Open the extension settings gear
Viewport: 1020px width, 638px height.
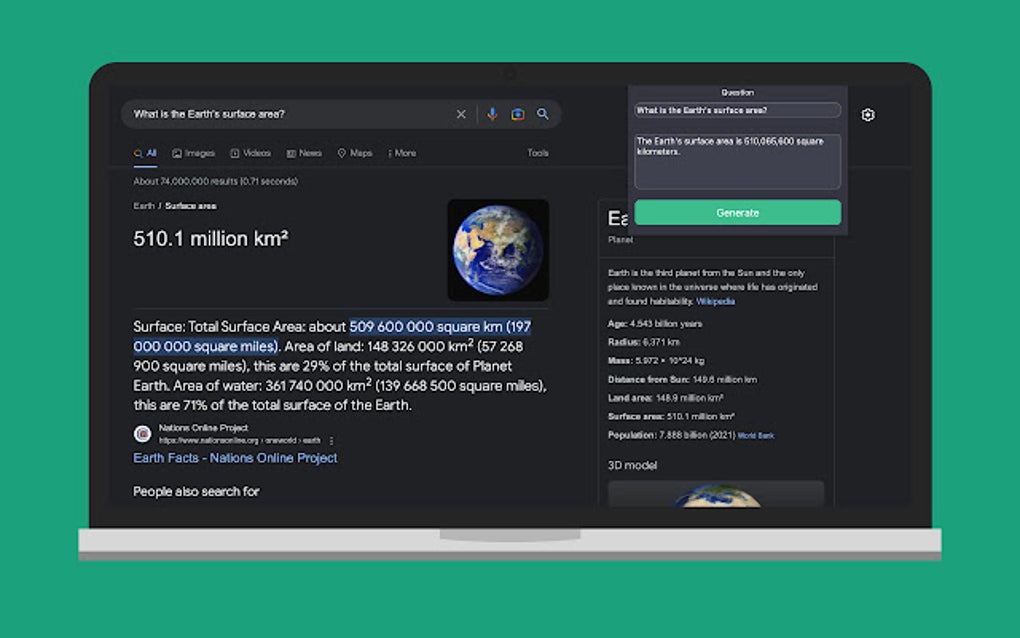pyautogui.click(x=866, y=115)
